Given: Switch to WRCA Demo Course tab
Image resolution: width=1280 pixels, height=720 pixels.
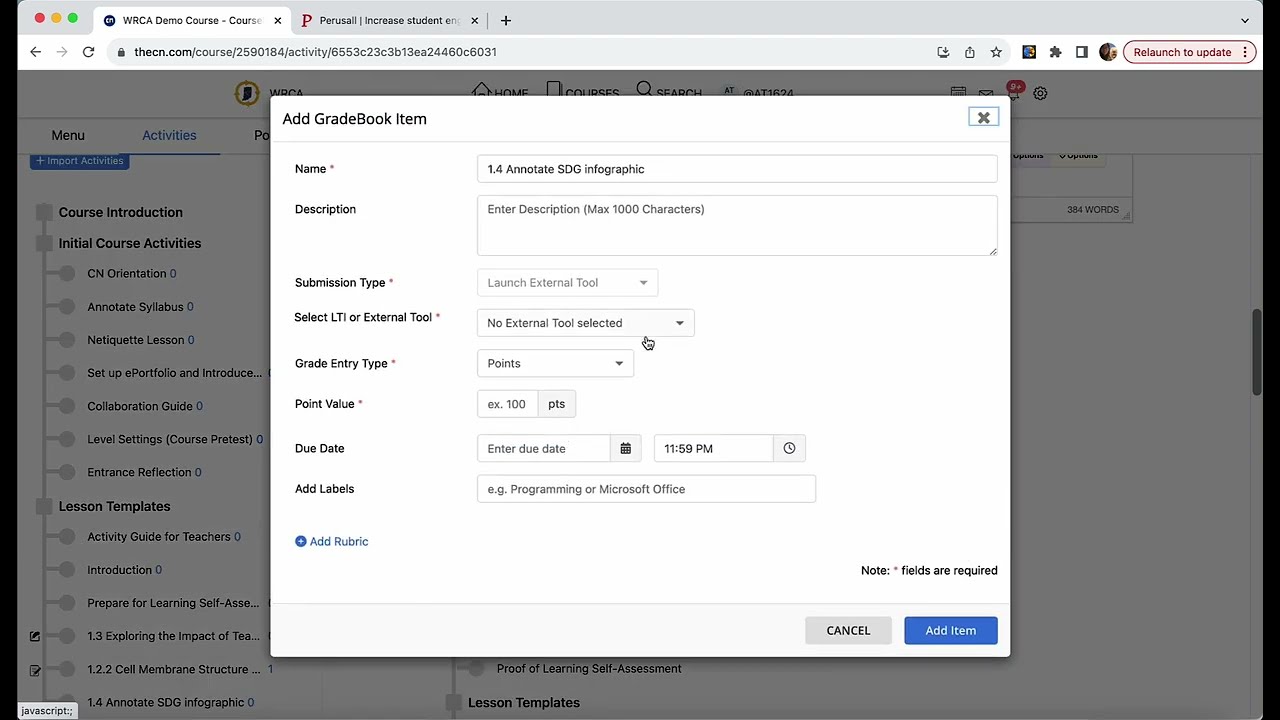Looking at the screenshot, I should coord(193,20).
